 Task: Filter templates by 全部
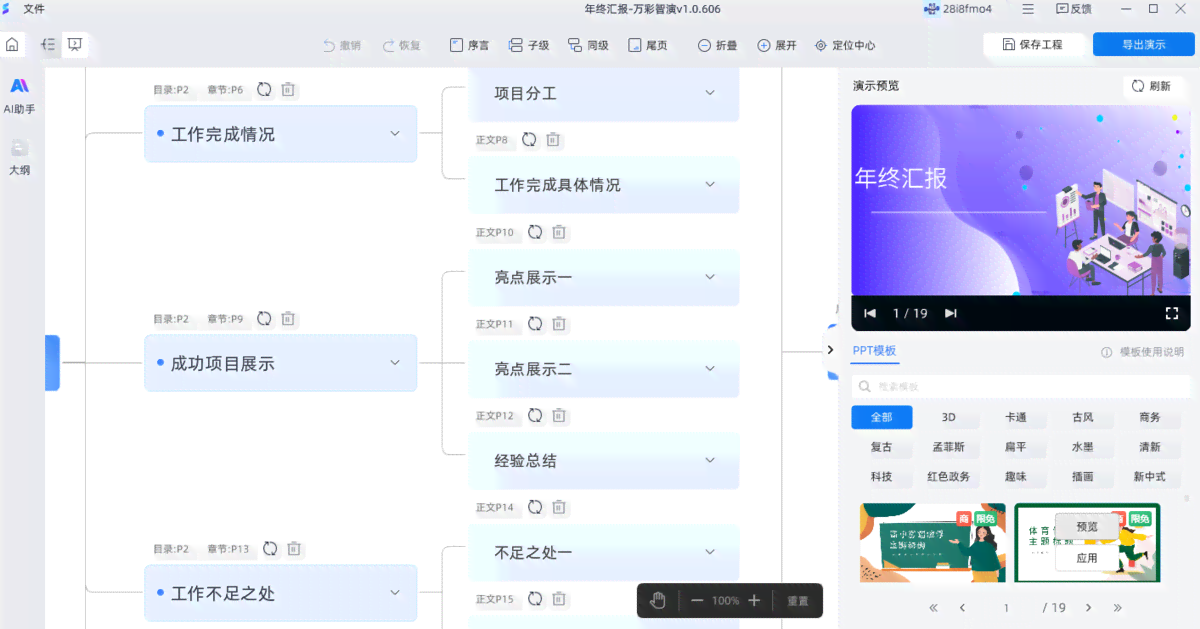pos(881,417)
